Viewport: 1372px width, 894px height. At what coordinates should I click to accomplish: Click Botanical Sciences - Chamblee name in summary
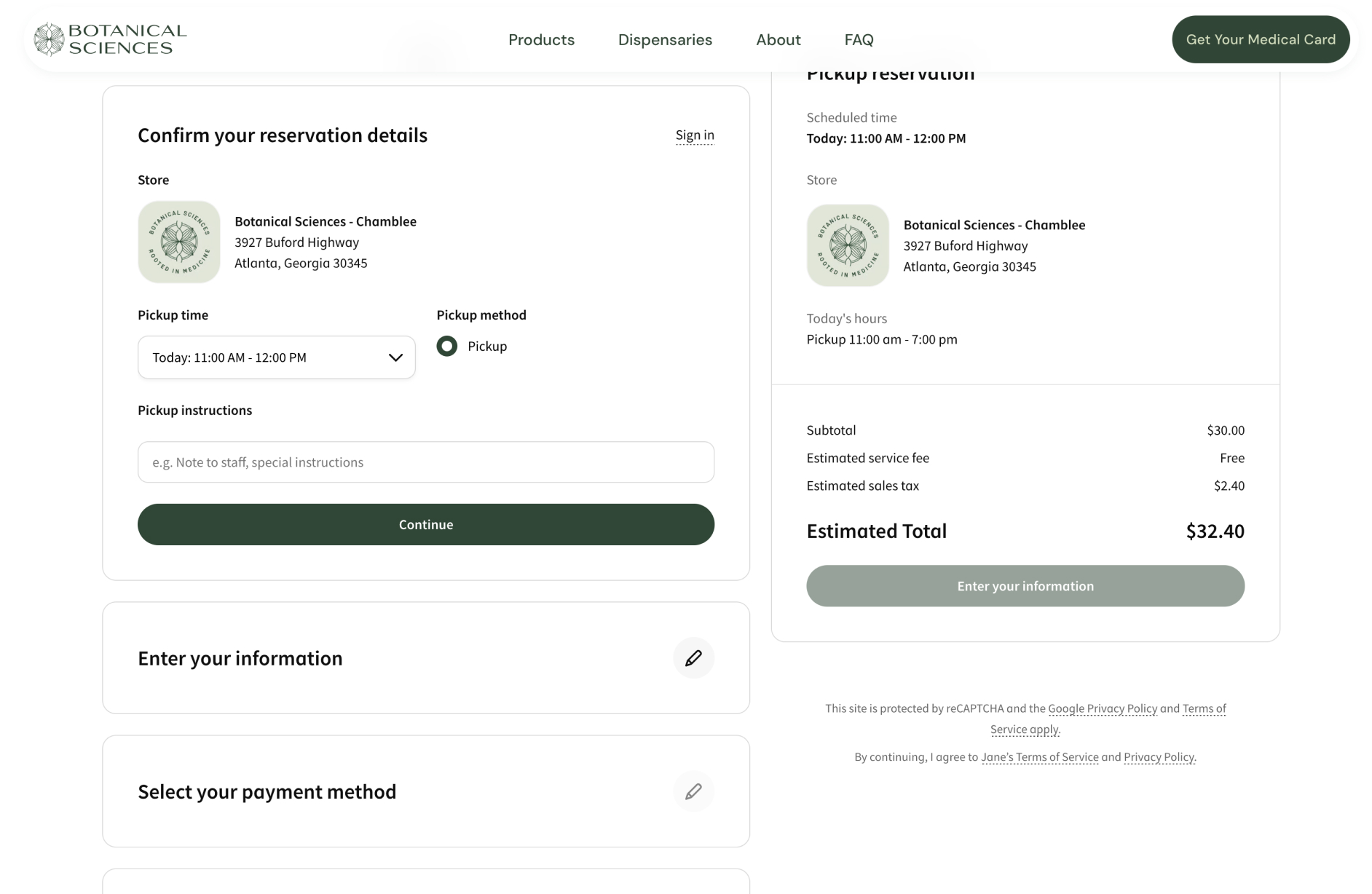click(x=994, y=225)
